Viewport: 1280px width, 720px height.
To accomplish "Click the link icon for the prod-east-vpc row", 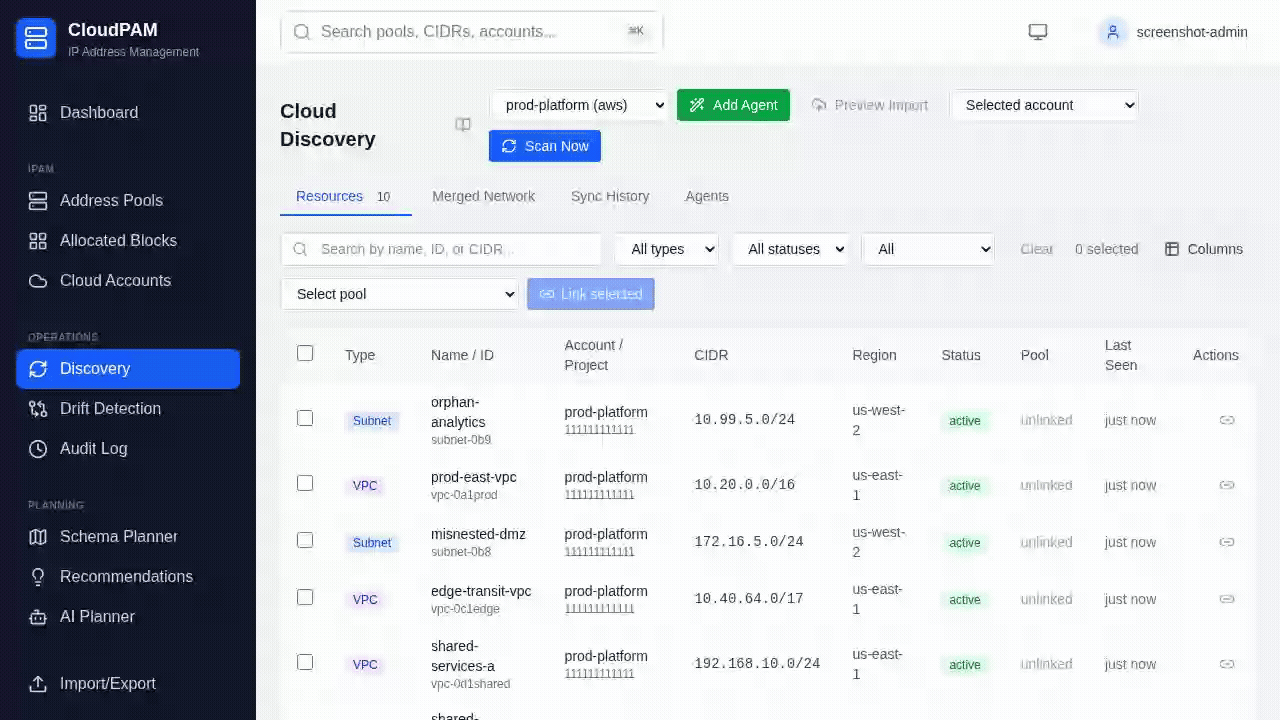I will [x=1227, y=485].
